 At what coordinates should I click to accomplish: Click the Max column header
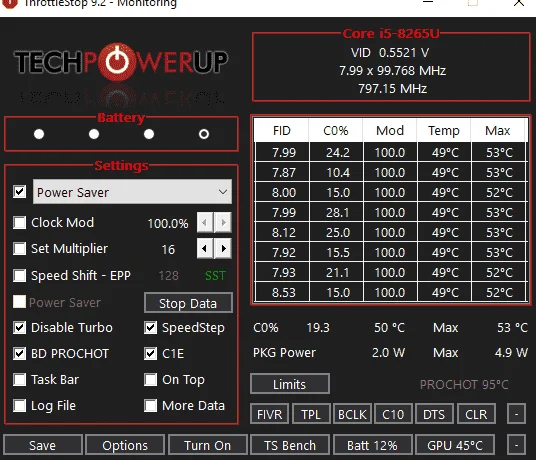498,130
